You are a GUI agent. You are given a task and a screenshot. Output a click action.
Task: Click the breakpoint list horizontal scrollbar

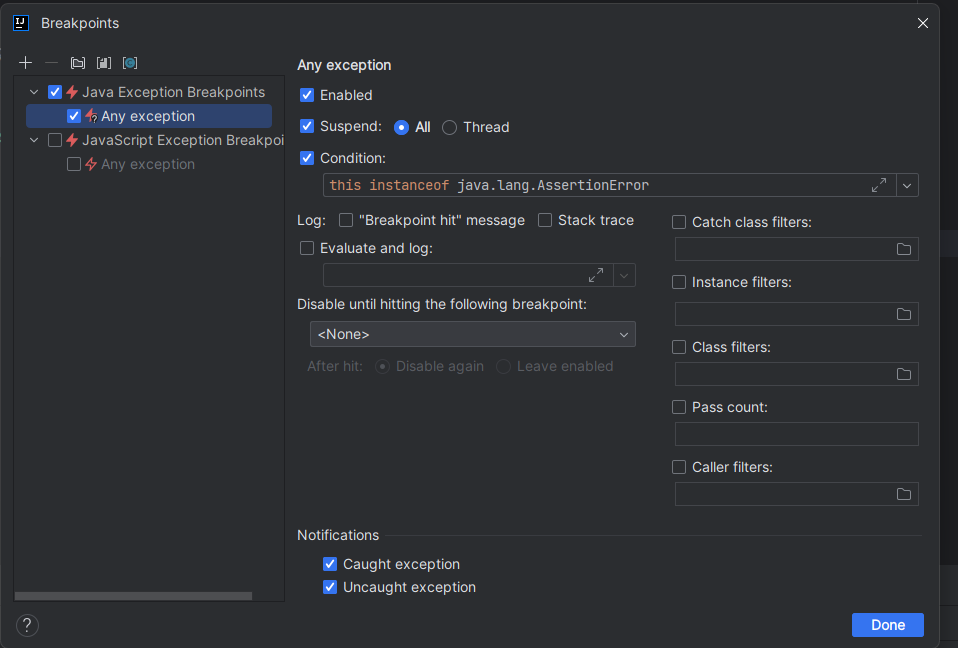point(133,596)
